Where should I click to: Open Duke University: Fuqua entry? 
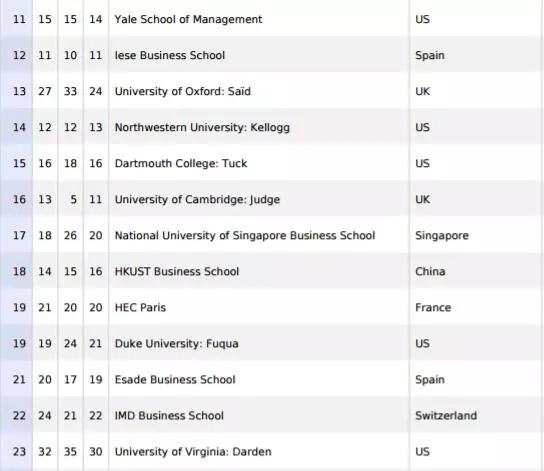point(177,343)
